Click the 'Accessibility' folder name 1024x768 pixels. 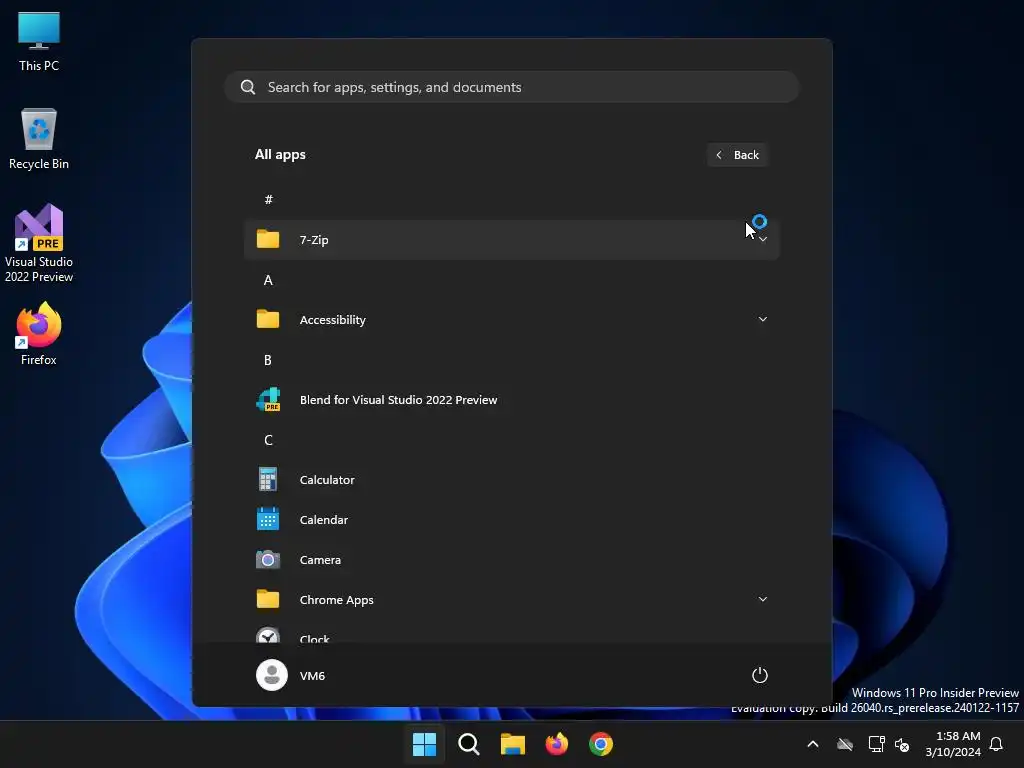pyautogui.click(x=332, y=319)
